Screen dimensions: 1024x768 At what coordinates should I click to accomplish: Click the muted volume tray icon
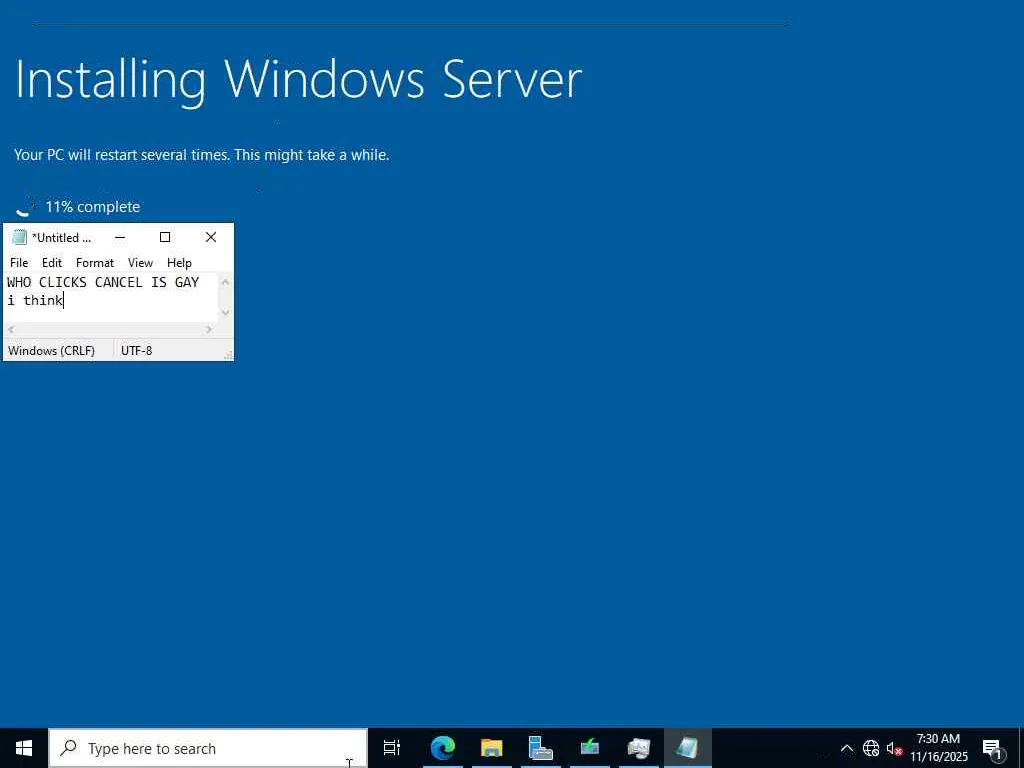[894, 748]
